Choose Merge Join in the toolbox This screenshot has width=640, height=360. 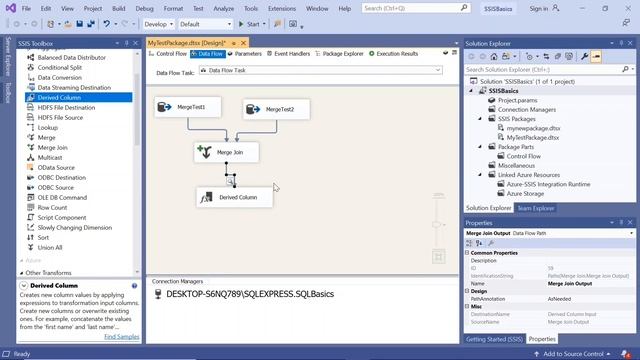(52, 148)
